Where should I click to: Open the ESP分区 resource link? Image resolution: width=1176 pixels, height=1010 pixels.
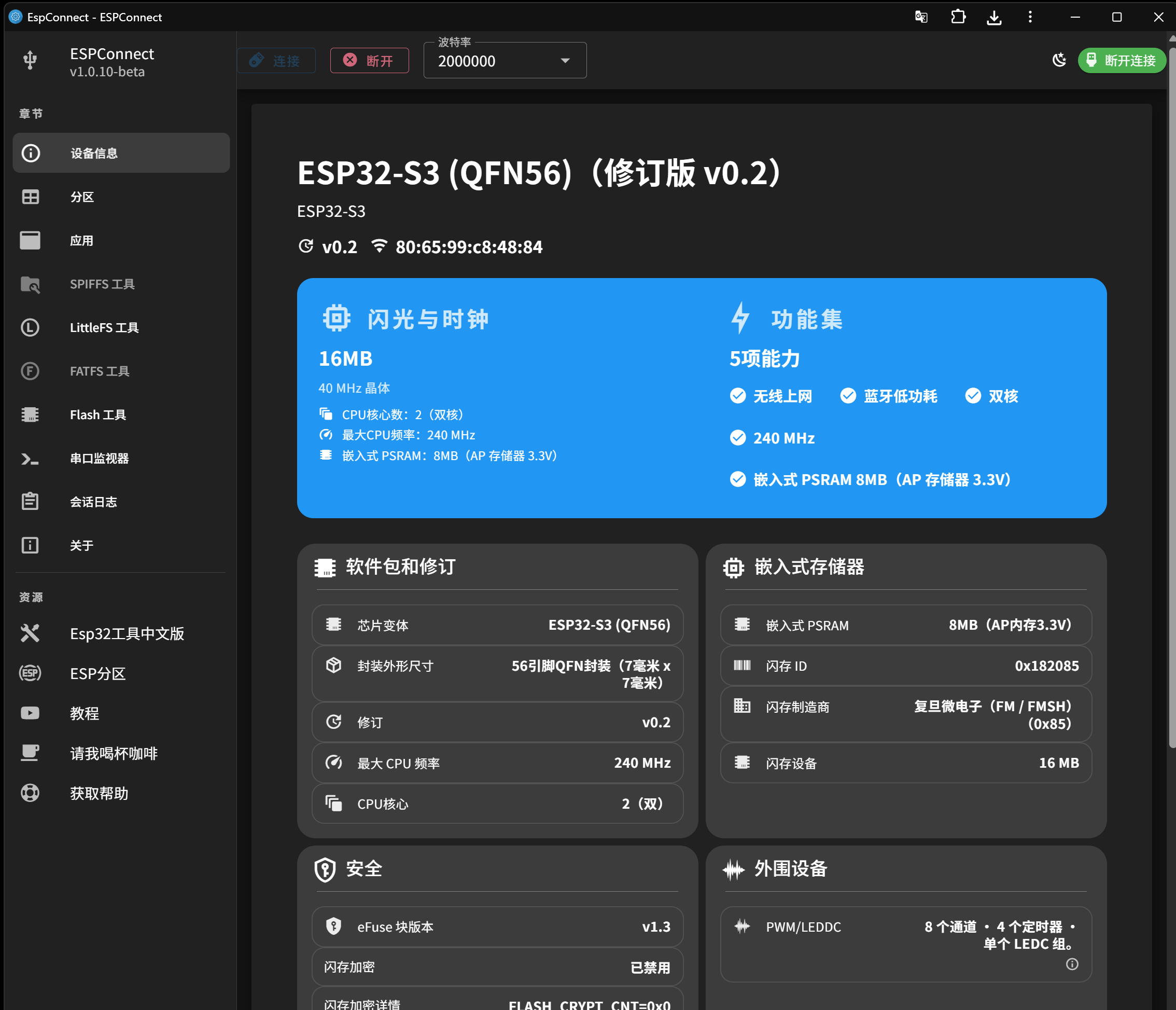click(x=97, y=674)
